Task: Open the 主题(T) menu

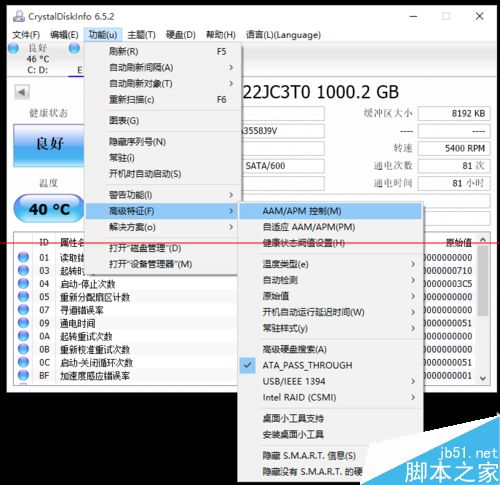Action: 141,35
